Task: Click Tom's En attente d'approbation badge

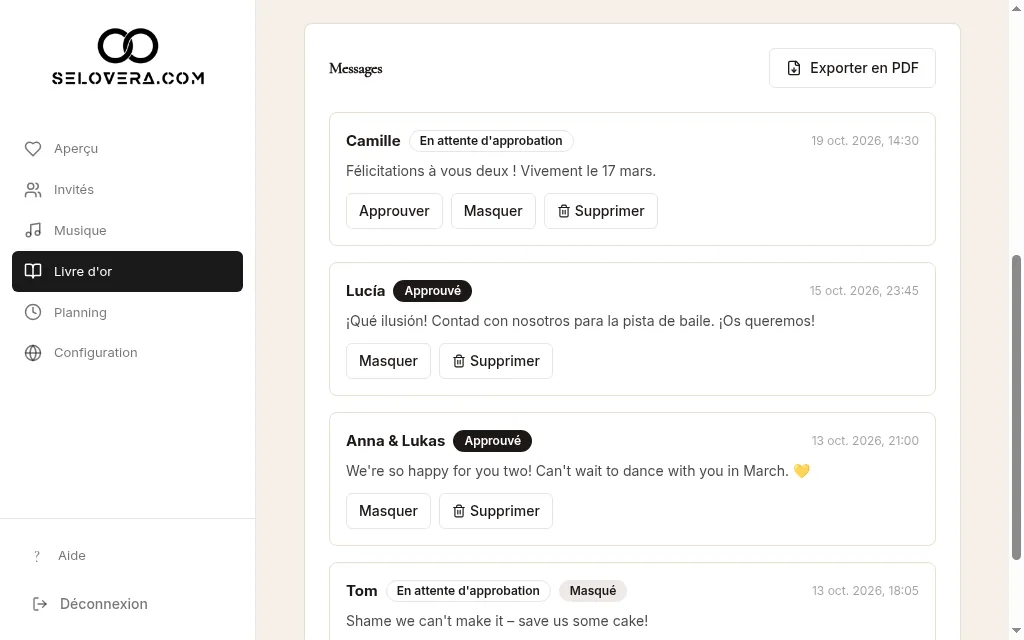Action: click(468, 591)
